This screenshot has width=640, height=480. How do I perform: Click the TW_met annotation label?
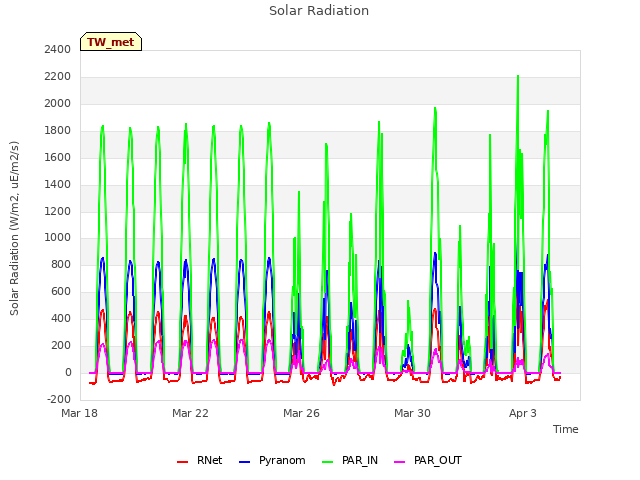(111, 42)
